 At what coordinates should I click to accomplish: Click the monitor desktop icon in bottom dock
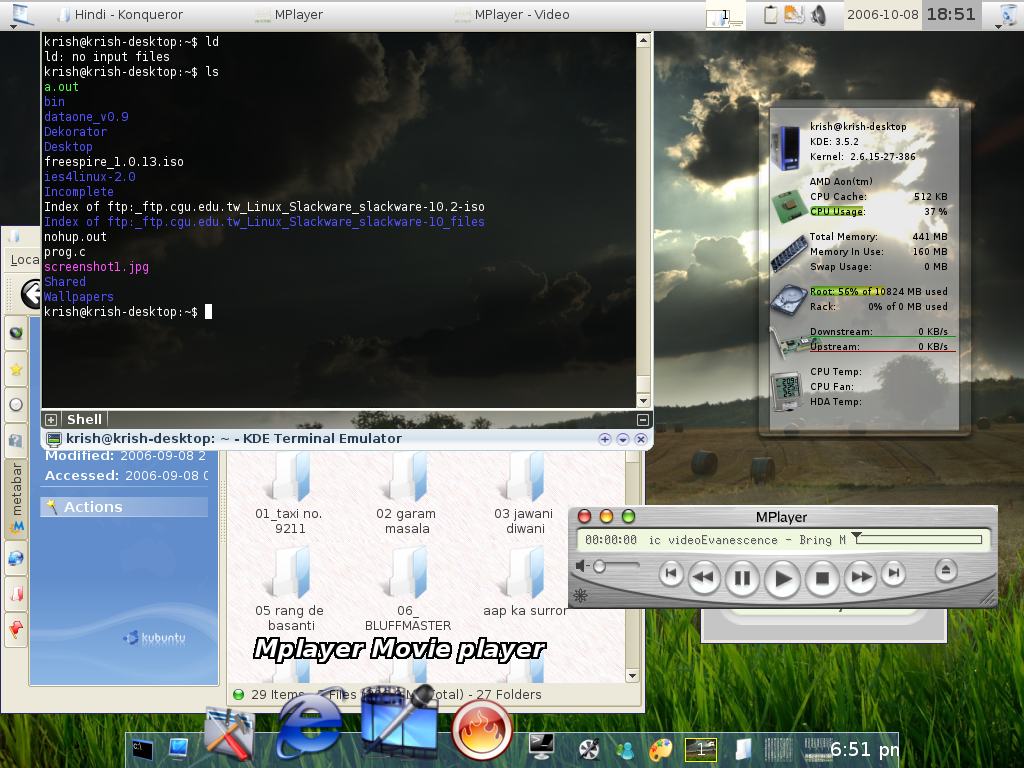[x=178, y=747]
